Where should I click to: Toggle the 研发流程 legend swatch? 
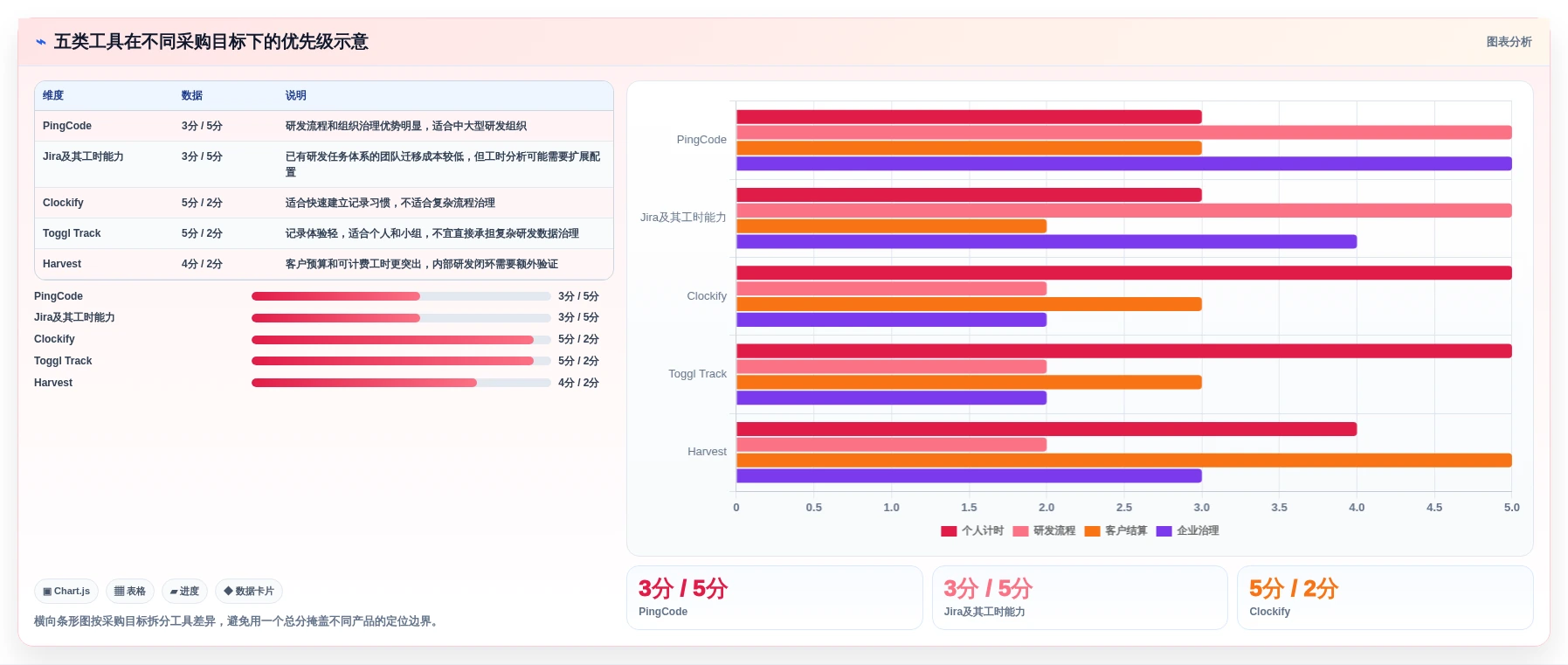tap(1020, 531)
